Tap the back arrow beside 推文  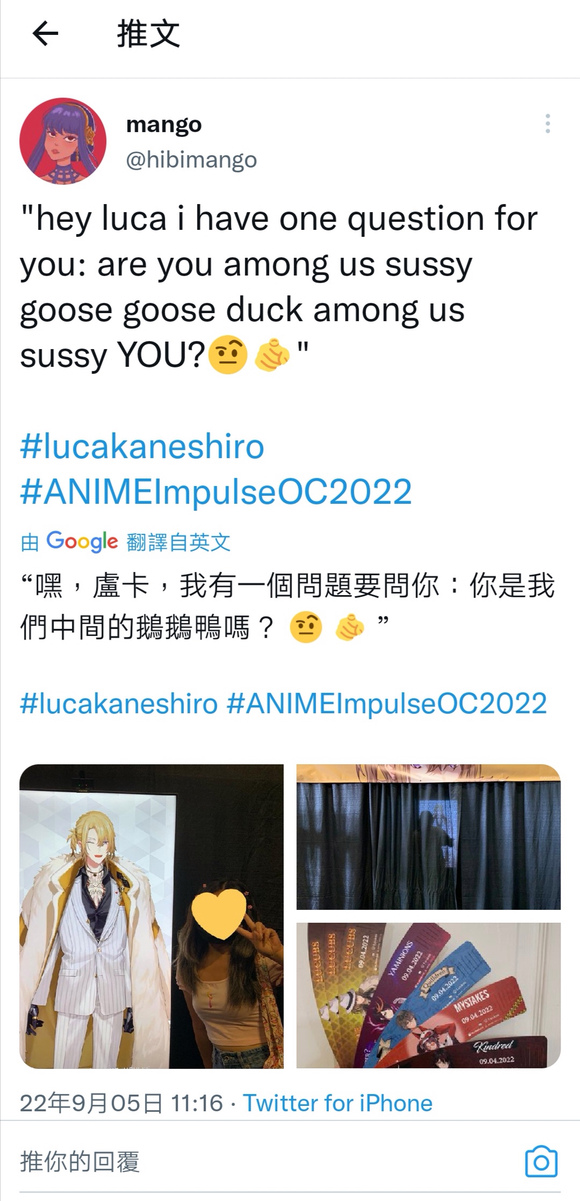pyautogui.click(x=45, y=34)
